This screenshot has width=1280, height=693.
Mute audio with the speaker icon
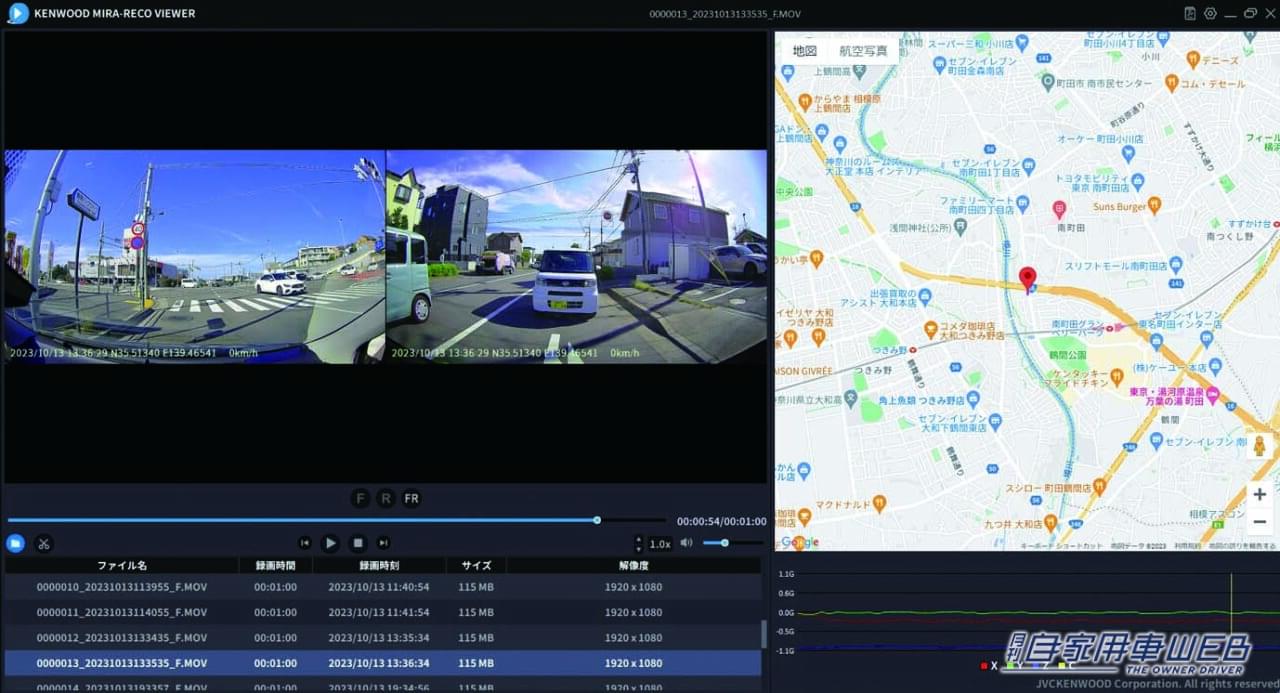click(x=686, y=543)
